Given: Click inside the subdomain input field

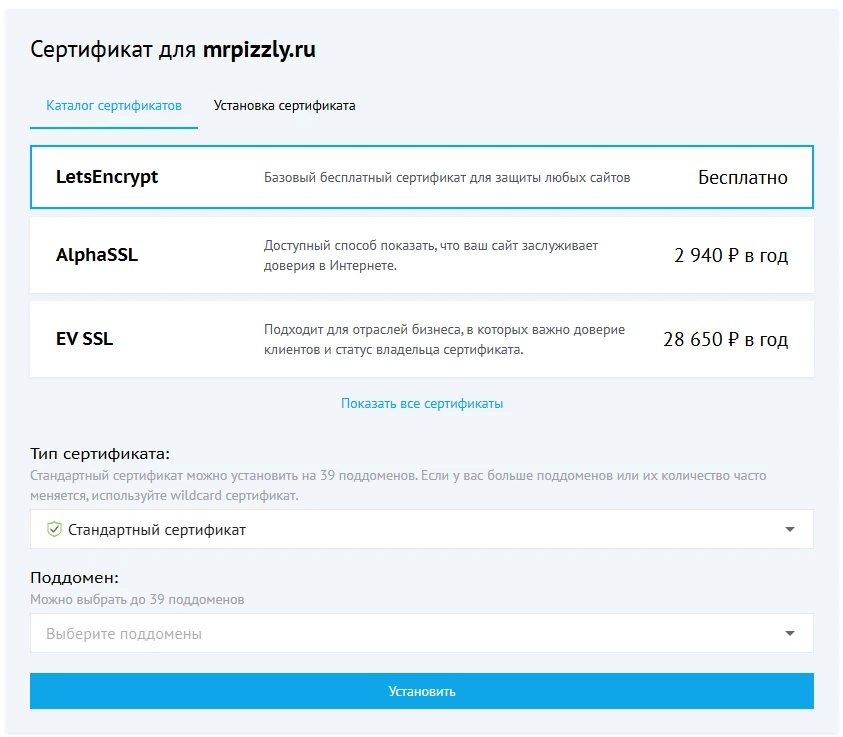Looking at the screenshot, I should [x=300, y=633].
